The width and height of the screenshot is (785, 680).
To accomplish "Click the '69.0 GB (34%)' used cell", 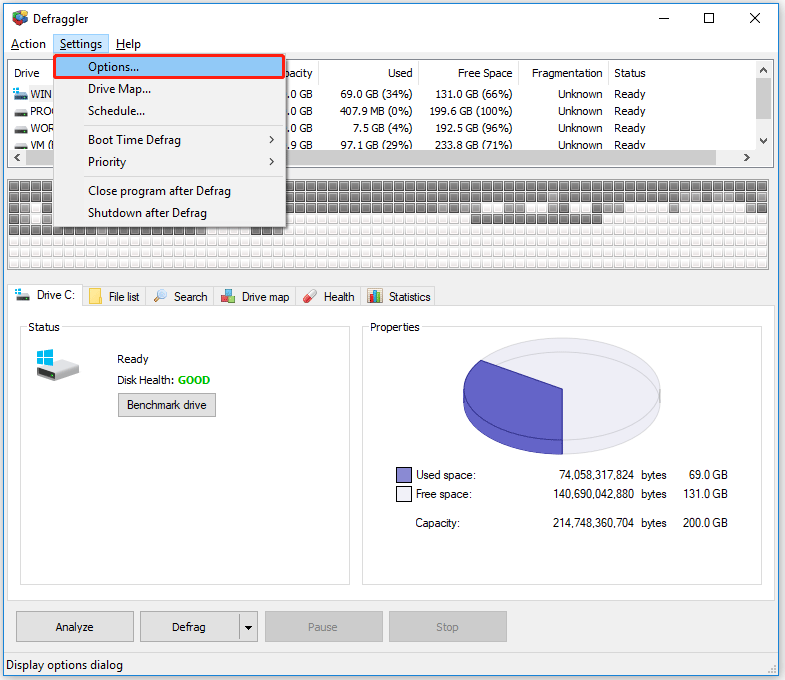I will (376, 94).
